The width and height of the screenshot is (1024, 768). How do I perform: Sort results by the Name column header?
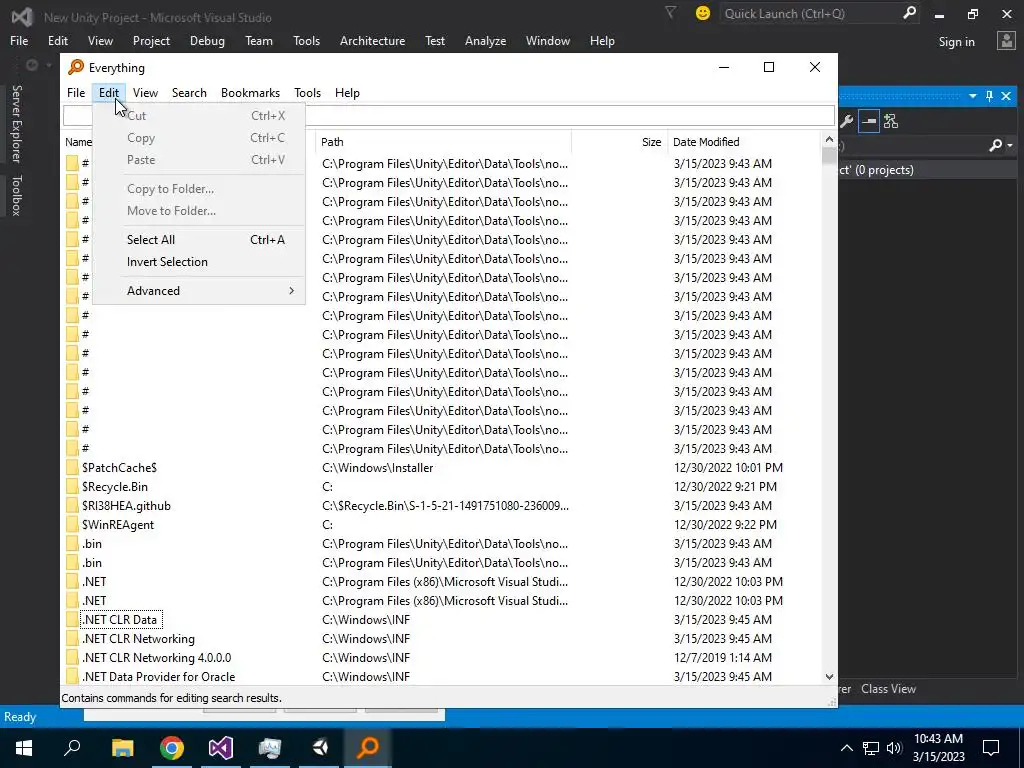pos(78,142)
